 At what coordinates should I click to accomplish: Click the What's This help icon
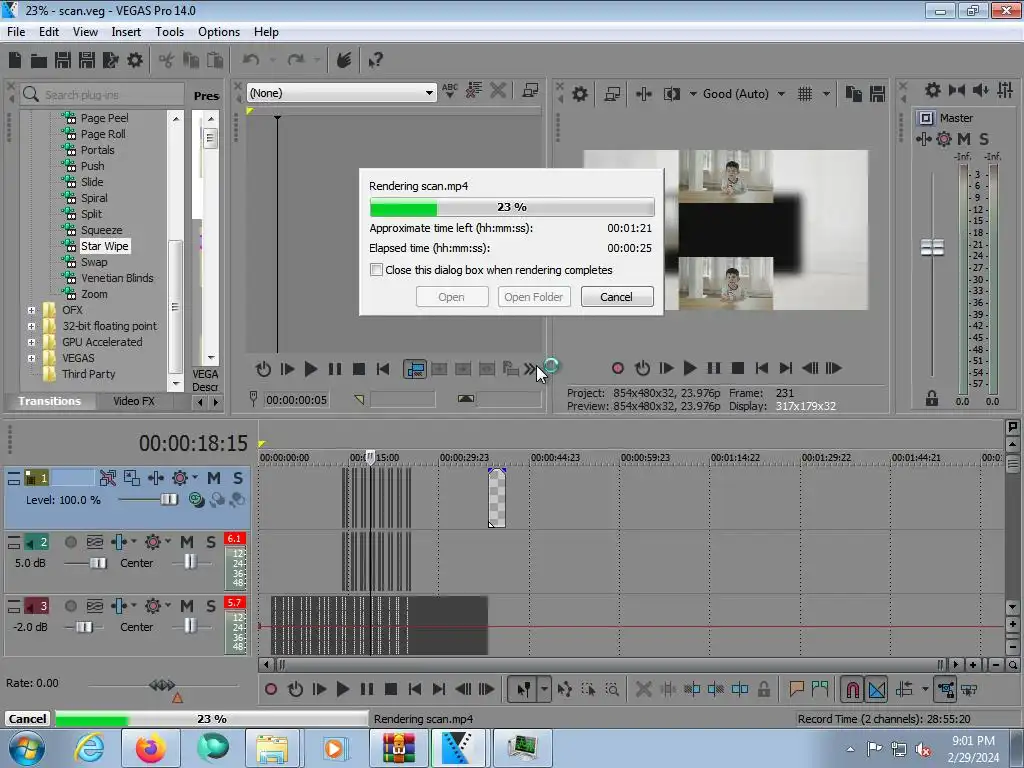376,61
